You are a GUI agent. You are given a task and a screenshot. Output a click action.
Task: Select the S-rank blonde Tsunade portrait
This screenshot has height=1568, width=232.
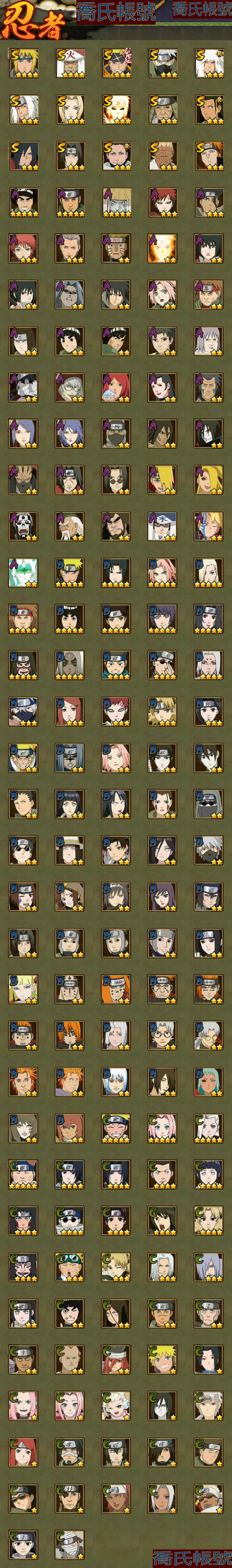pos(70,110)
